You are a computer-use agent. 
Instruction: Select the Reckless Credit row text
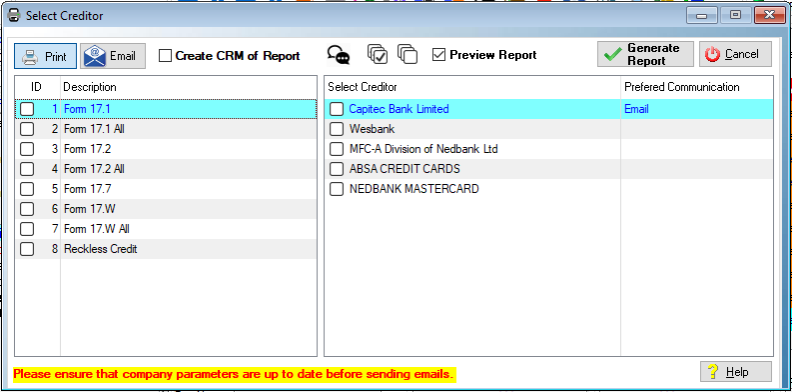(x=101, y=249)
